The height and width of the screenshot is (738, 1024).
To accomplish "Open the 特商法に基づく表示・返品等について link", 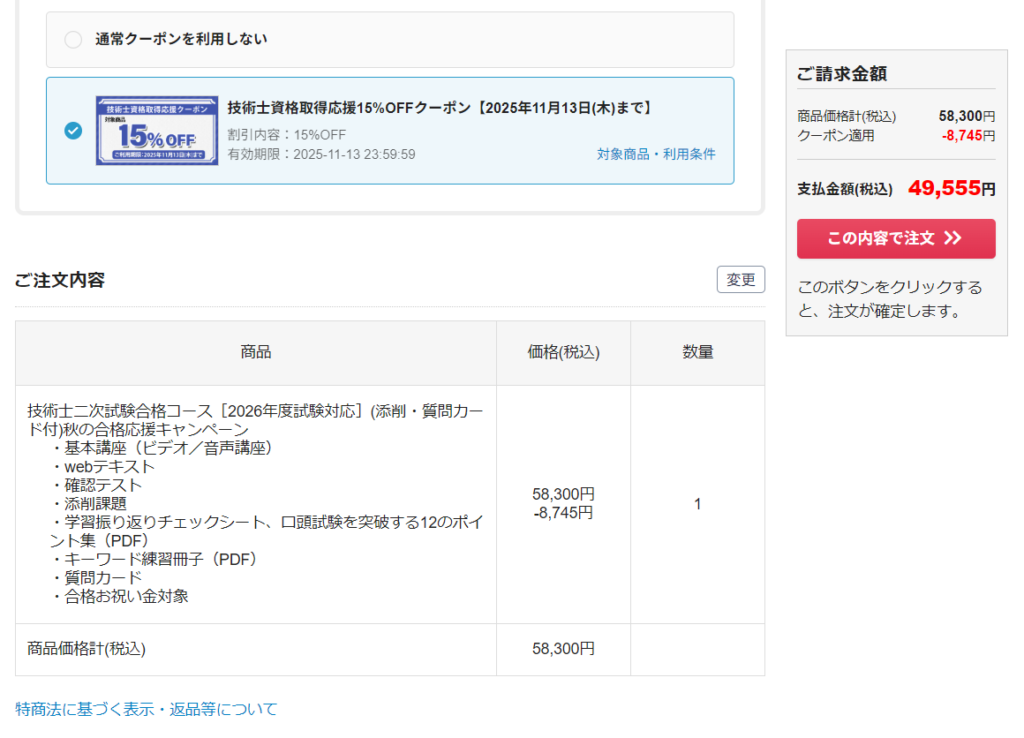I will click(x=146, y=709).
